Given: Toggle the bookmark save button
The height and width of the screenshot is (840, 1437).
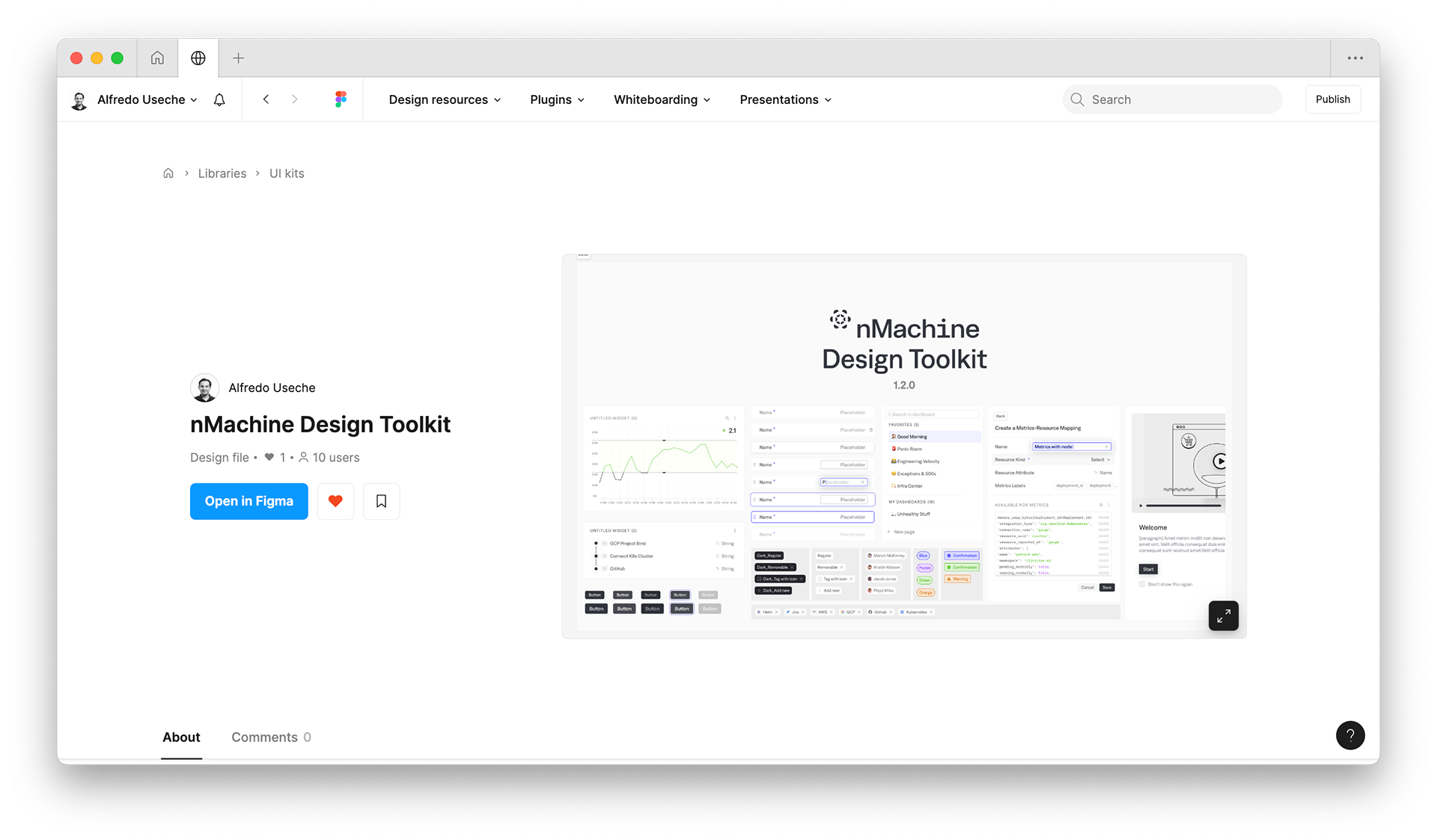Looking at the screenshot, I should pyautogui.click(x=381, y=501).
